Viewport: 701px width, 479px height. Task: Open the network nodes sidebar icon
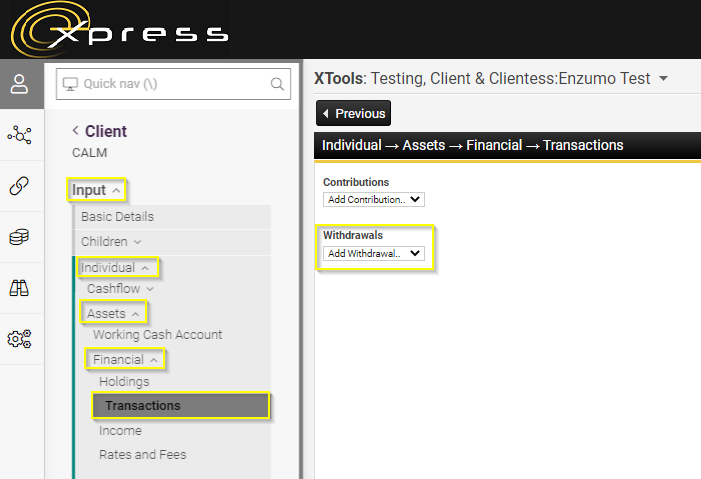point(20,134)
